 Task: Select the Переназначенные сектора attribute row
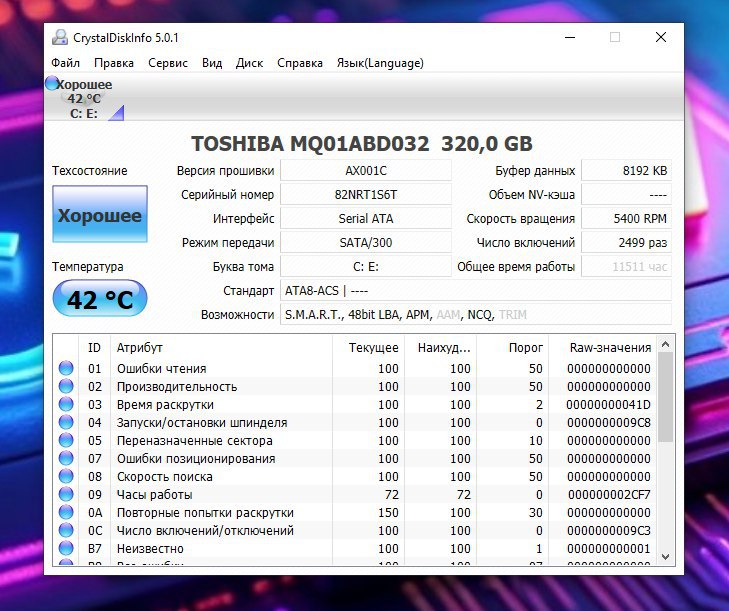coord(355,440)
